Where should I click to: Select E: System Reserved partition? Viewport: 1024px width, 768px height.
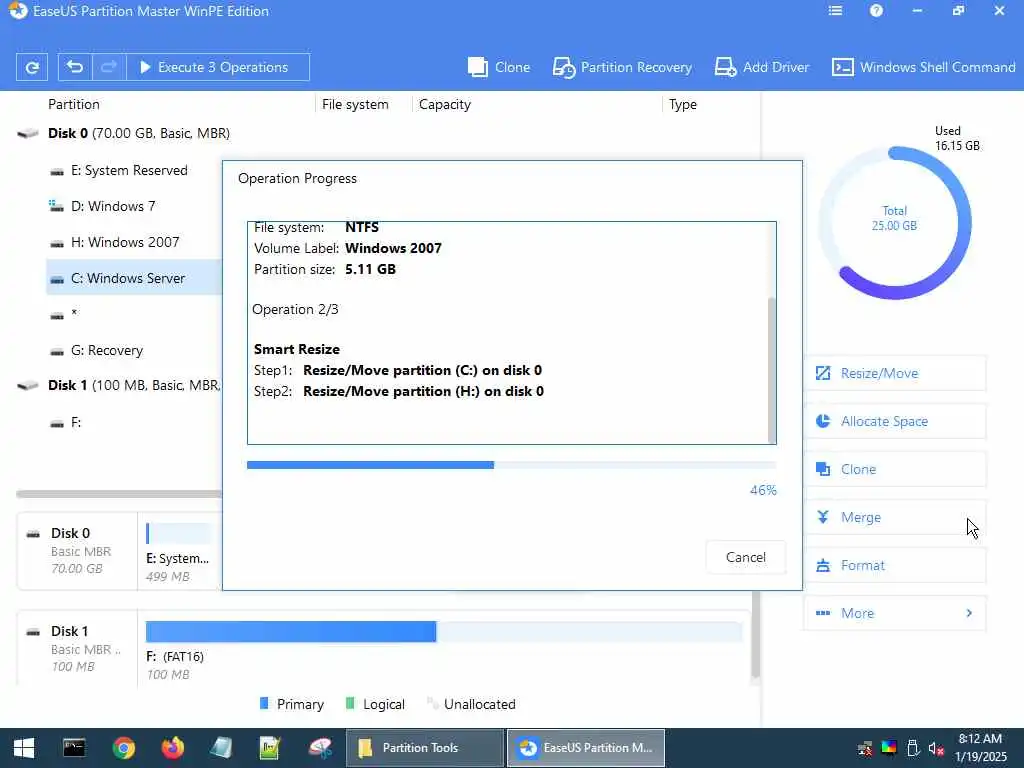tap(129, 170)
